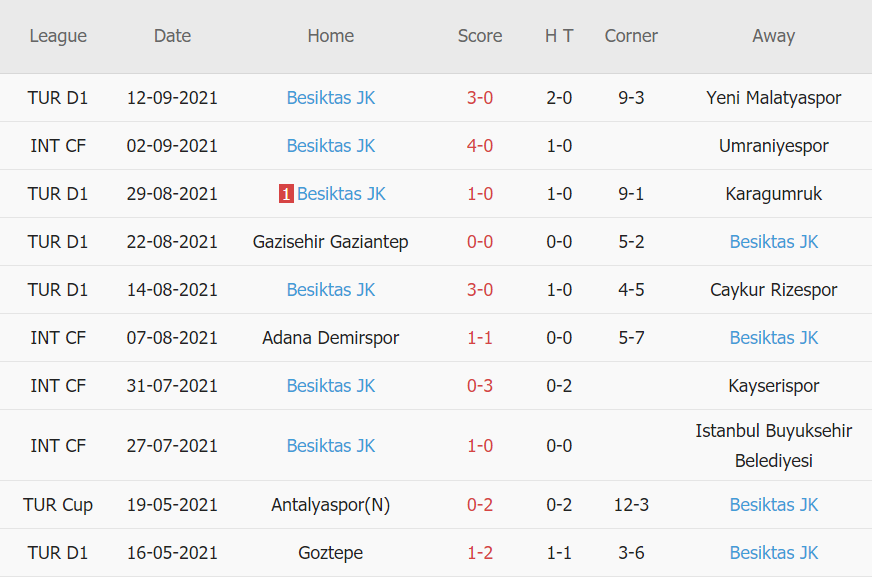Open Besiktas JK link in 02-09-2021 match
The image size is (872, 577).
click(331, 146)
